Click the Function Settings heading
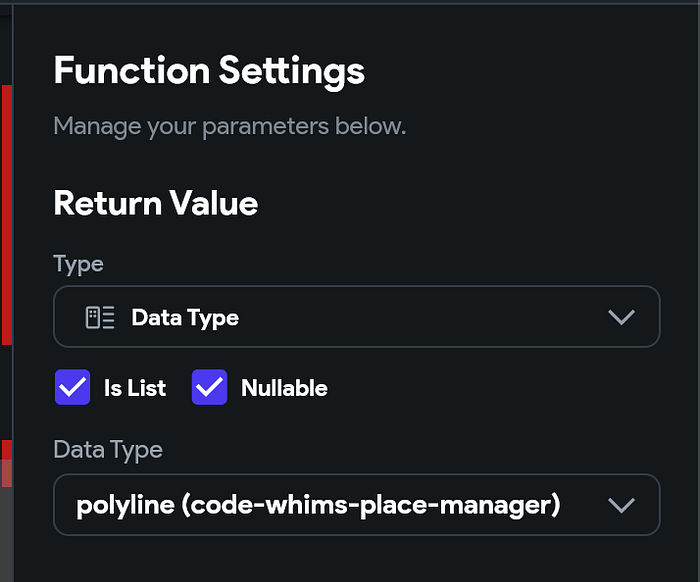 pos(209,71)
